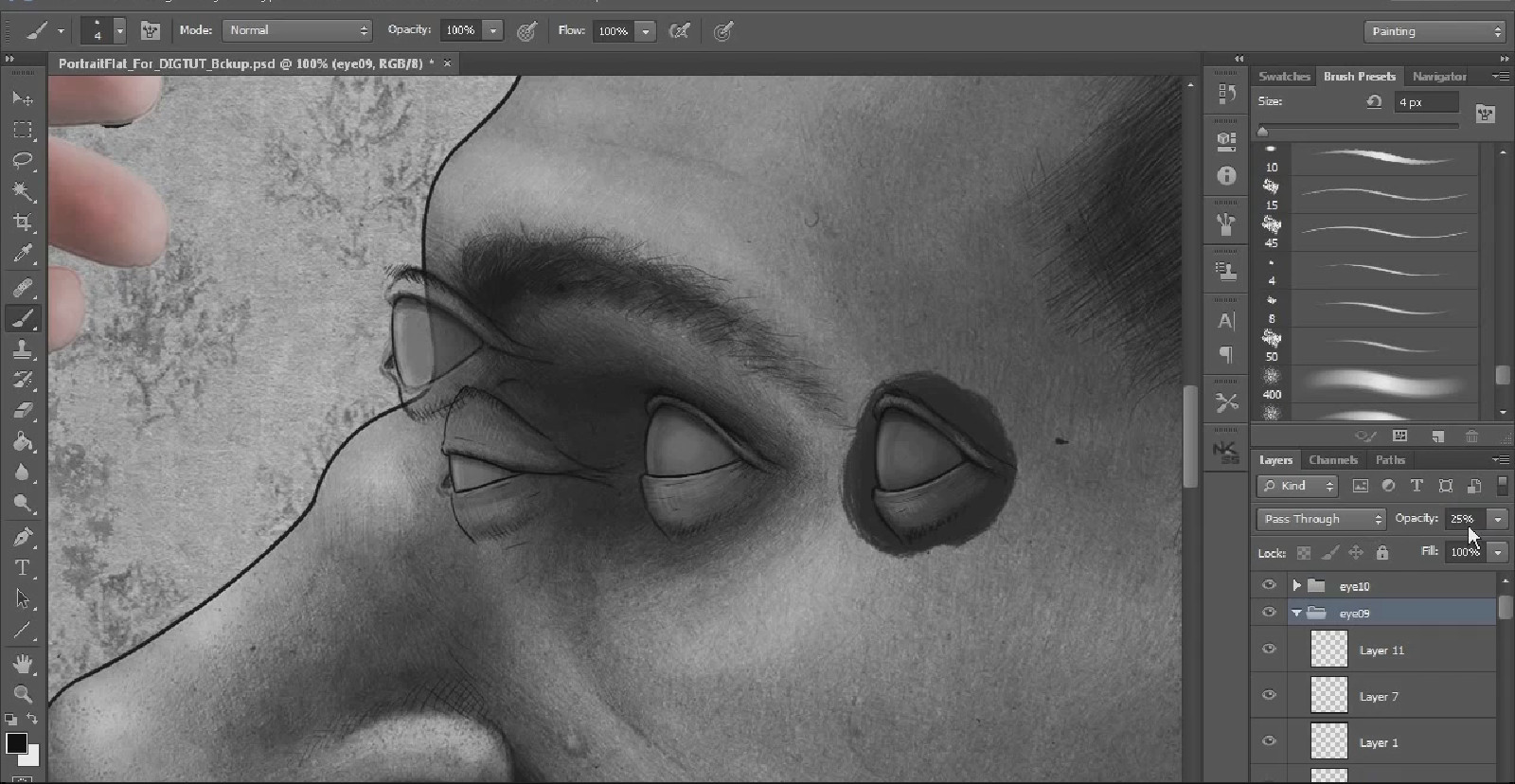Select the Paint Bucket tool
The image size is (1515, 784).
pyautogui.click(x=23, y=442)
